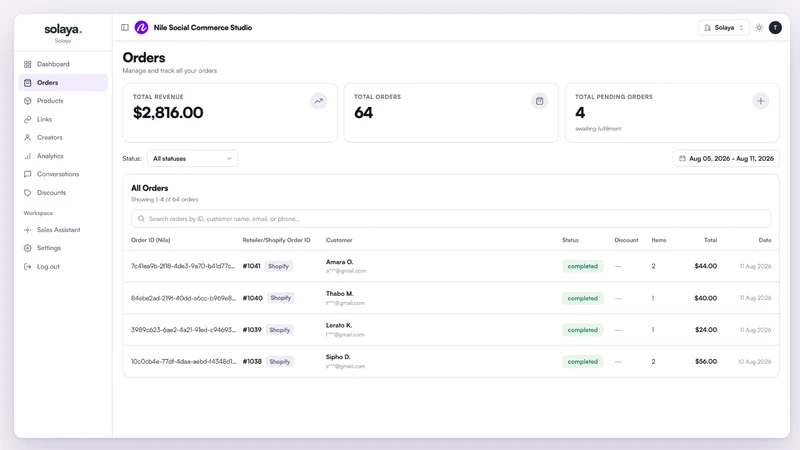The height and width of the screenshot is (450, 800).
Task: Select customer Thabo M.
Action: pyautogui.click(x=340, y=294)
